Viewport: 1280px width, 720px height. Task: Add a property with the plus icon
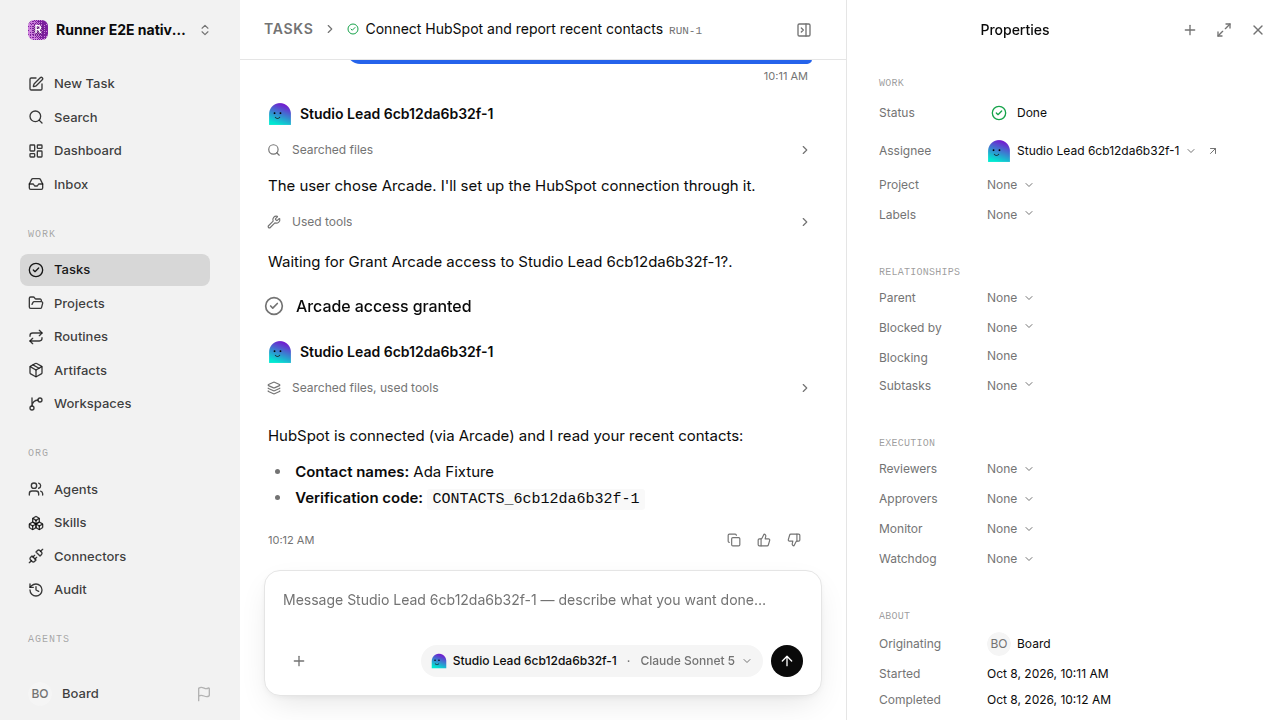click(1190, 30)
